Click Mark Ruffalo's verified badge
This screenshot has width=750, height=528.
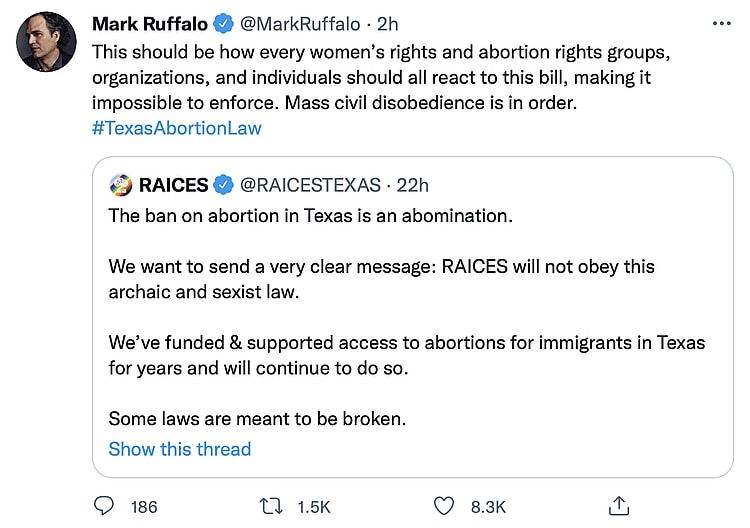pos(223,24)
